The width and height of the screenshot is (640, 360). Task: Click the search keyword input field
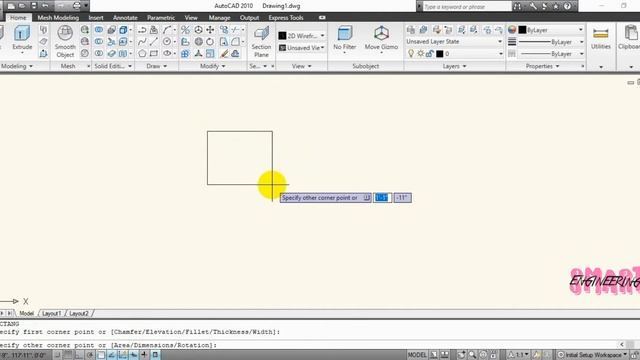point(467,7)
